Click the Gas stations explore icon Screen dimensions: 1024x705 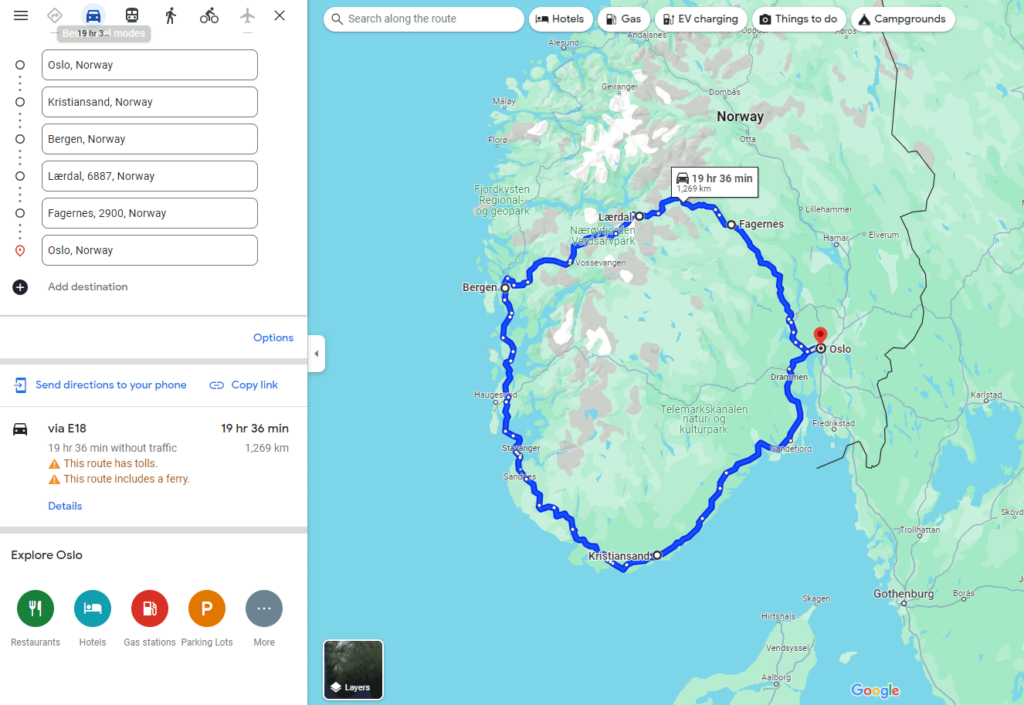pyautogui.click(x=150, y=608)
